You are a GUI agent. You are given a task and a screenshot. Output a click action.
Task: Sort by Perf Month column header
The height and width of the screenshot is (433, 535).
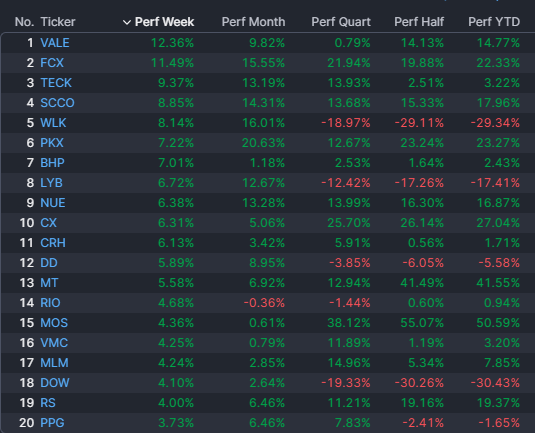[x=253, y=22]
